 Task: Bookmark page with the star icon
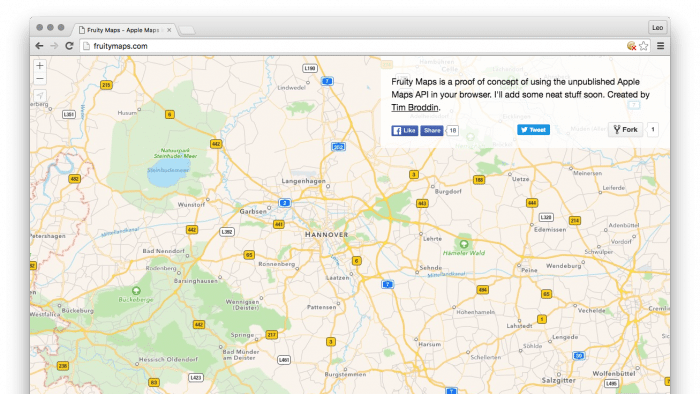[643, 46]
